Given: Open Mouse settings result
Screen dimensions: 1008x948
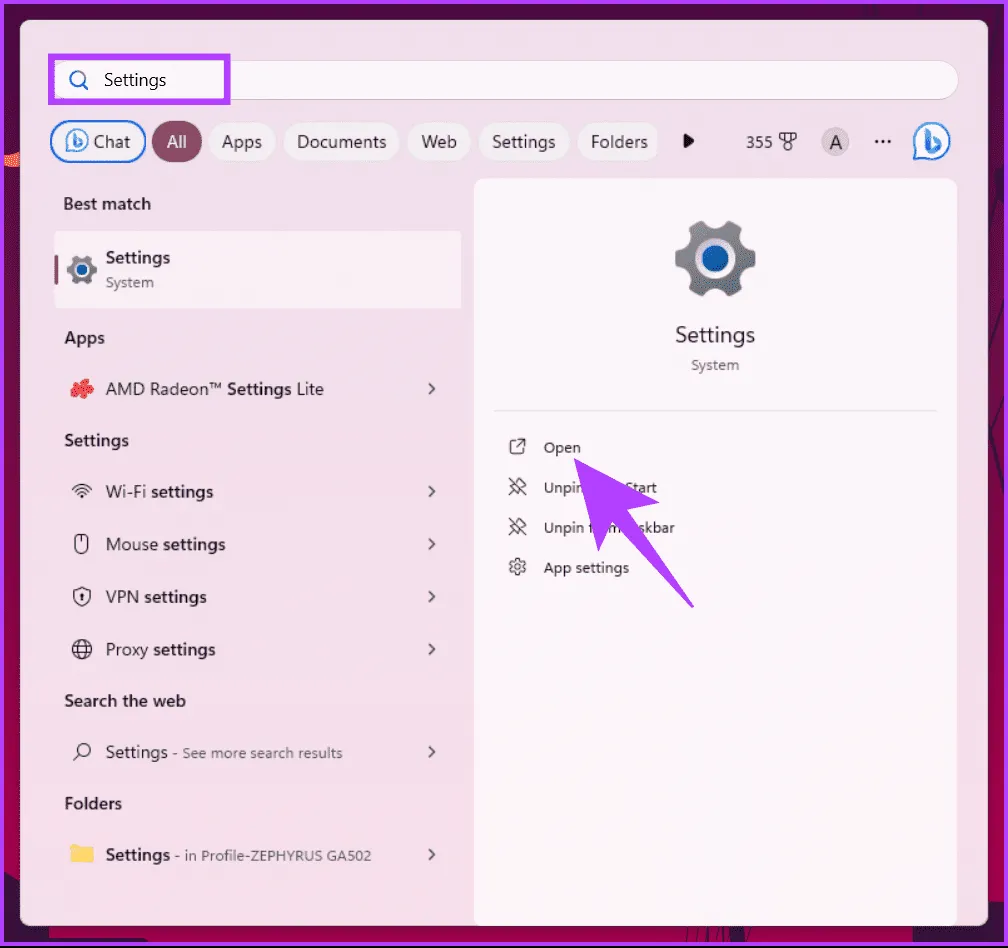Looking at the screenshot, I should [165, 545].
